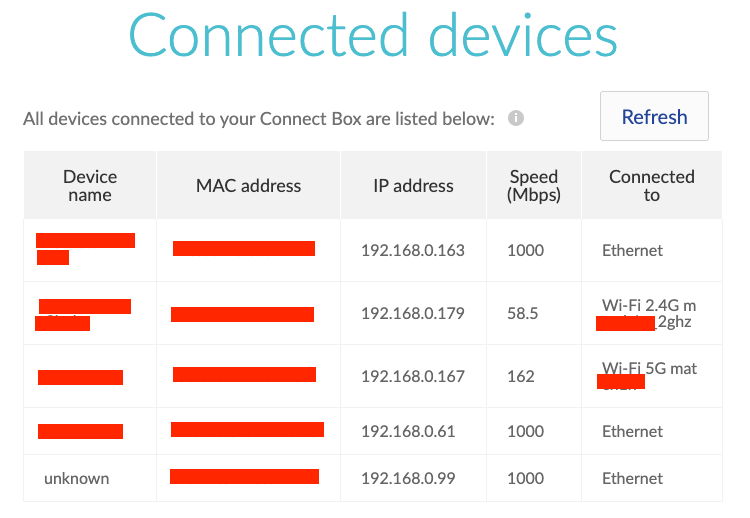
Task: Click the Connected devices page heading
Action: [372, 36]
